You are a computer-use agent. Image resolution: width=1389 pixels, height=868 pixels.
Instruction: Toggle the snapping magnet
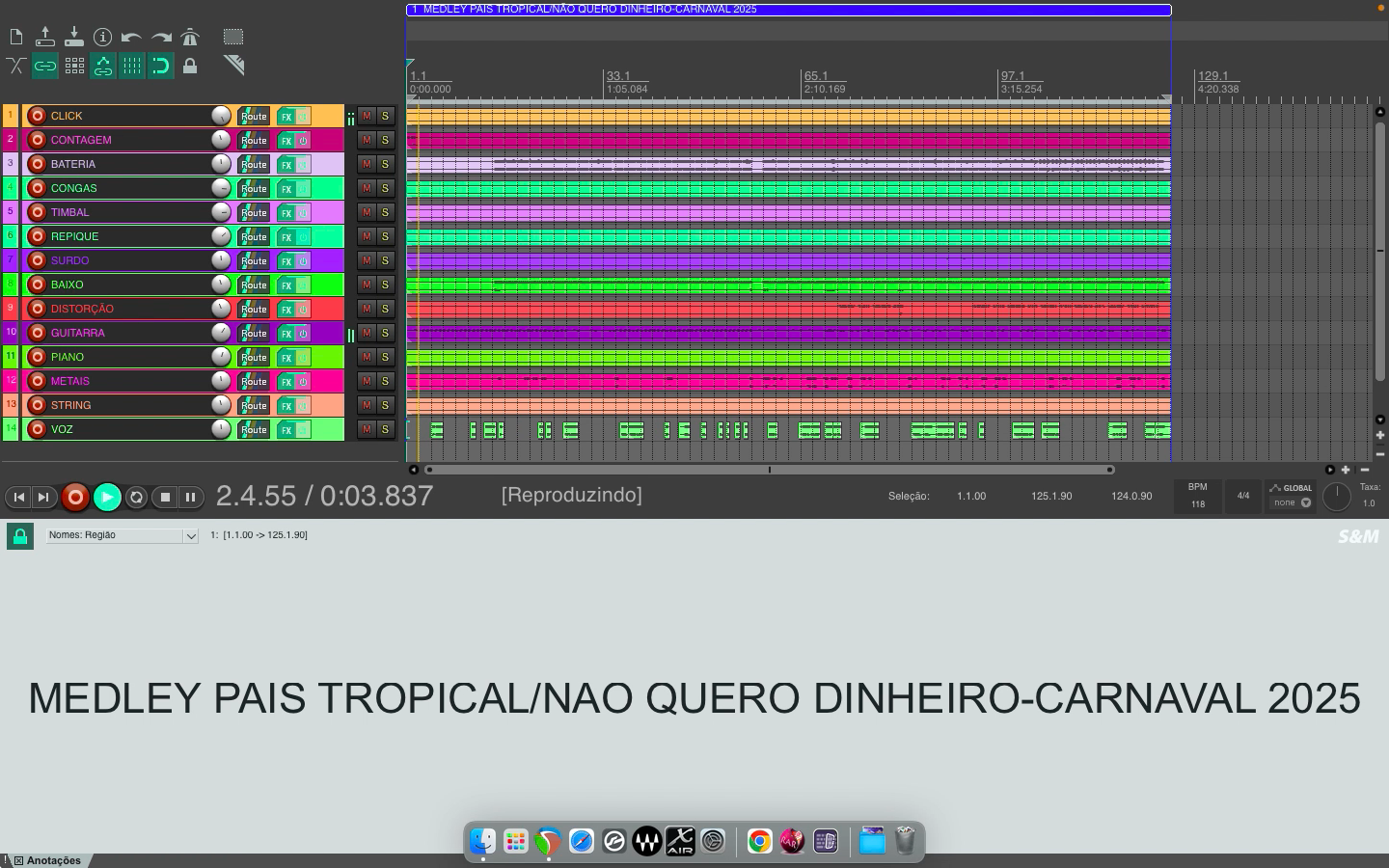161,66
